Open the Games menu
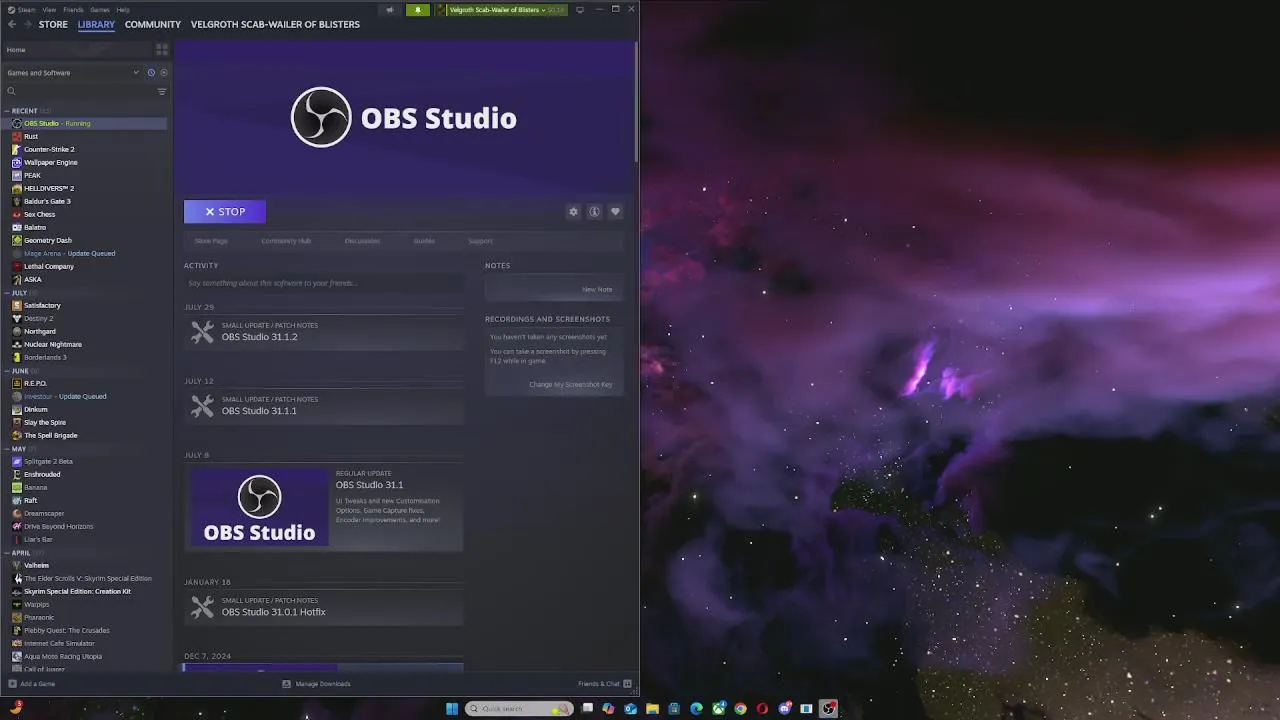This screenshot has height=720, width=1280. [100, 10]
